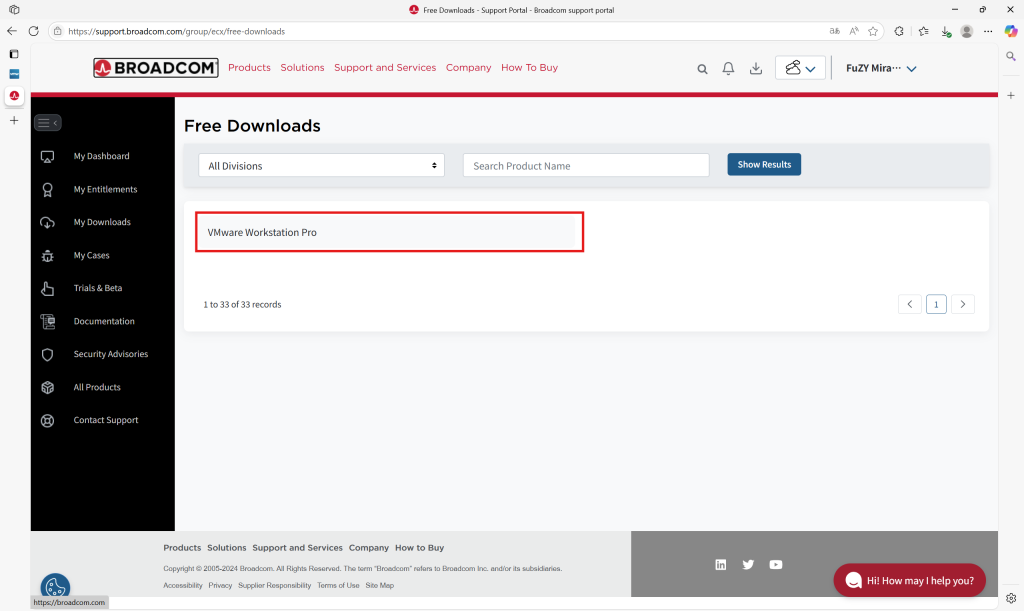
Task: Open Support and Services in the top navigation
Action: 385,67
